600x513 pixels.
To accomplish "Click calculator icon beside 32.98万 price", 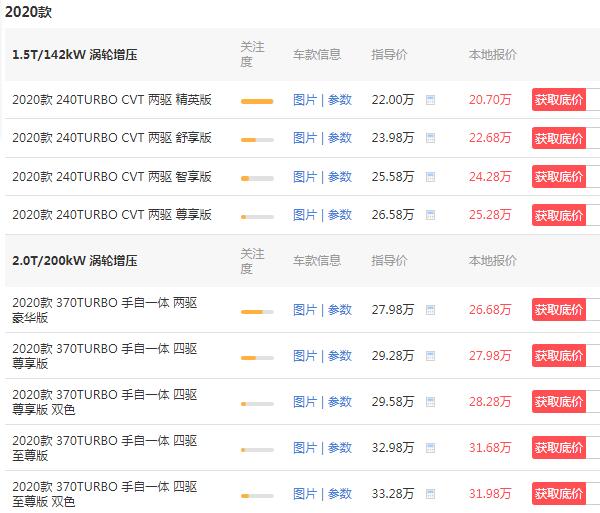I will 430,448.
